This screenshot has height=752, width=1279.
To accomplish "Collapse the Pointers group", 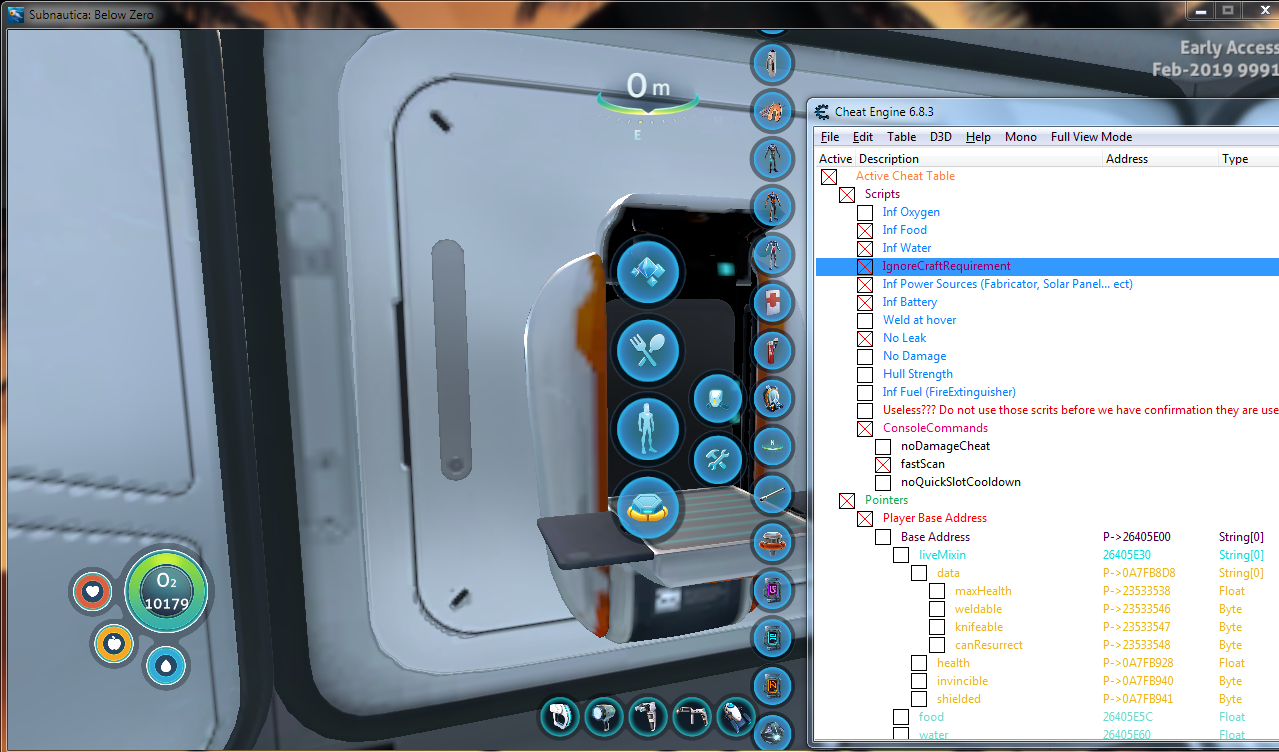I will 847,500.
